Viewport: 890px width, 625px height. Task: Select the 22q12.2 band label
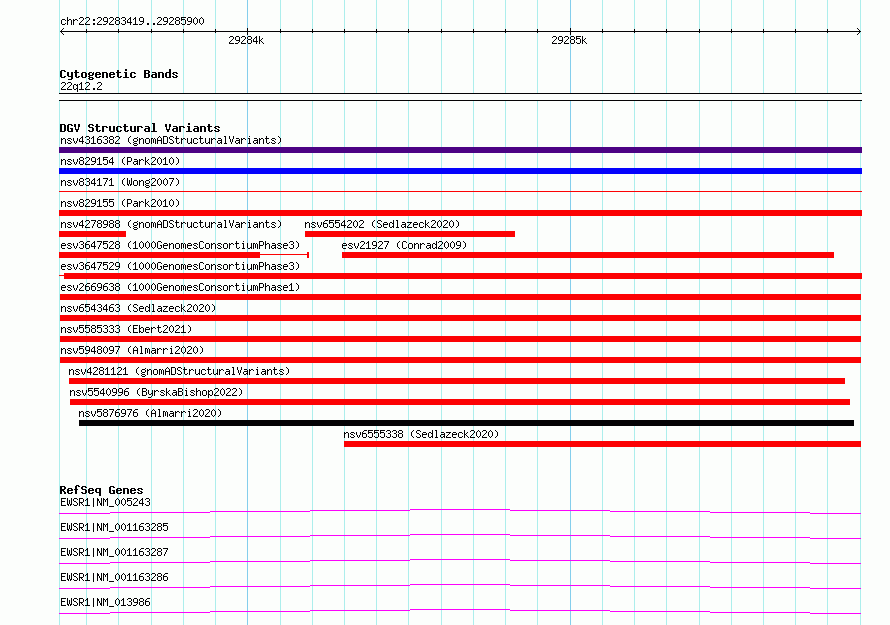pos(81,86)
